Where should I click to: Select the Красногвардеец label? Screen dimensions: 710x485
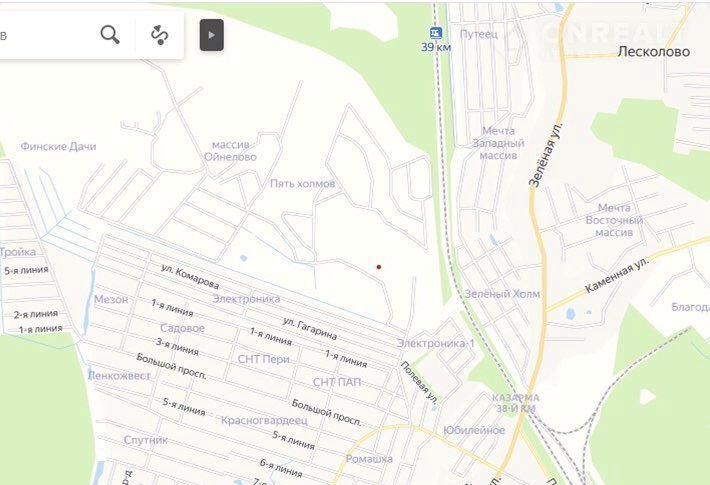point(264,420)
